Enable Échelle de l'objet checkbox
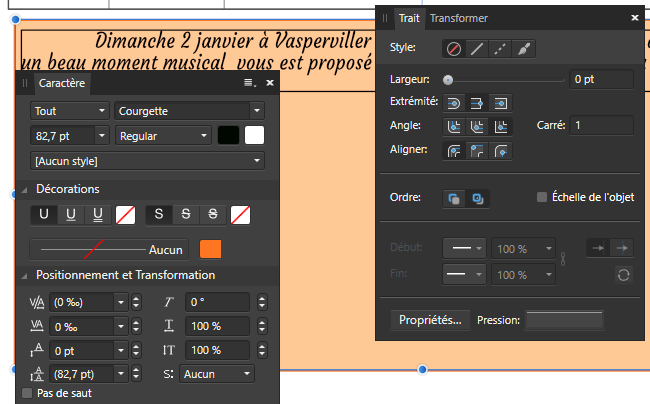The height and width of the screenshot is (404, 650). (542, 197)
